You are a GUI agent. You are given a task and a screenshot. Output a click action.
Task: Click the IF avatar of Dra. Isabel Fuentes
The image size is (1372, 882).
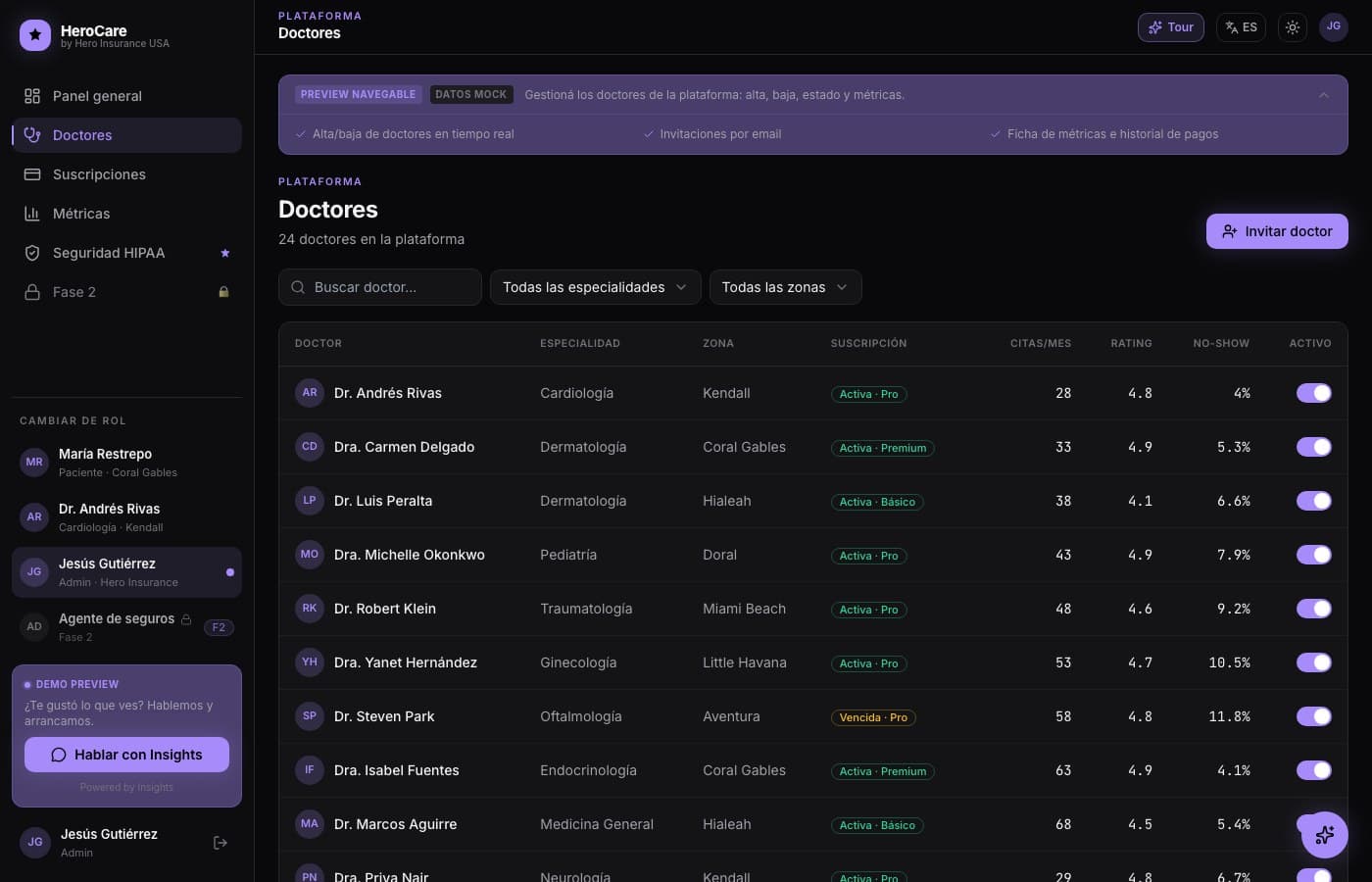310,770
